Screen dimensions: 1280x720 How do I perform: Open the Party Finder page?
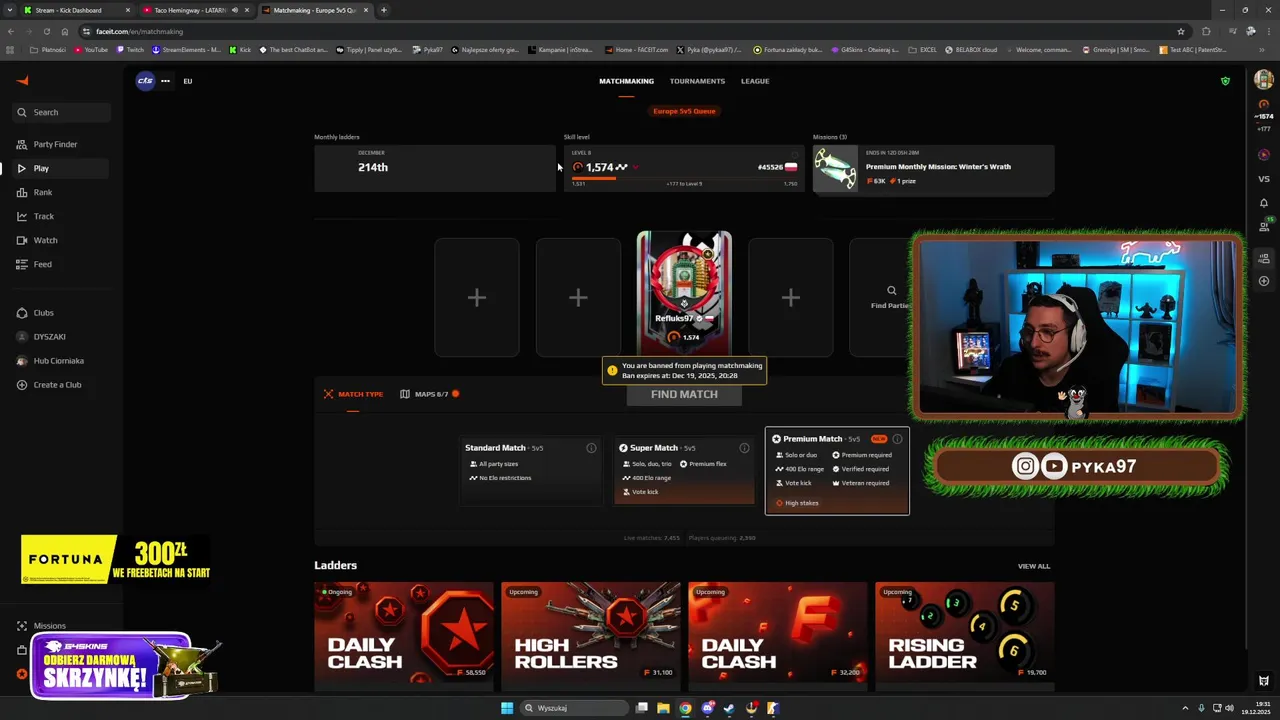(60, 144)
